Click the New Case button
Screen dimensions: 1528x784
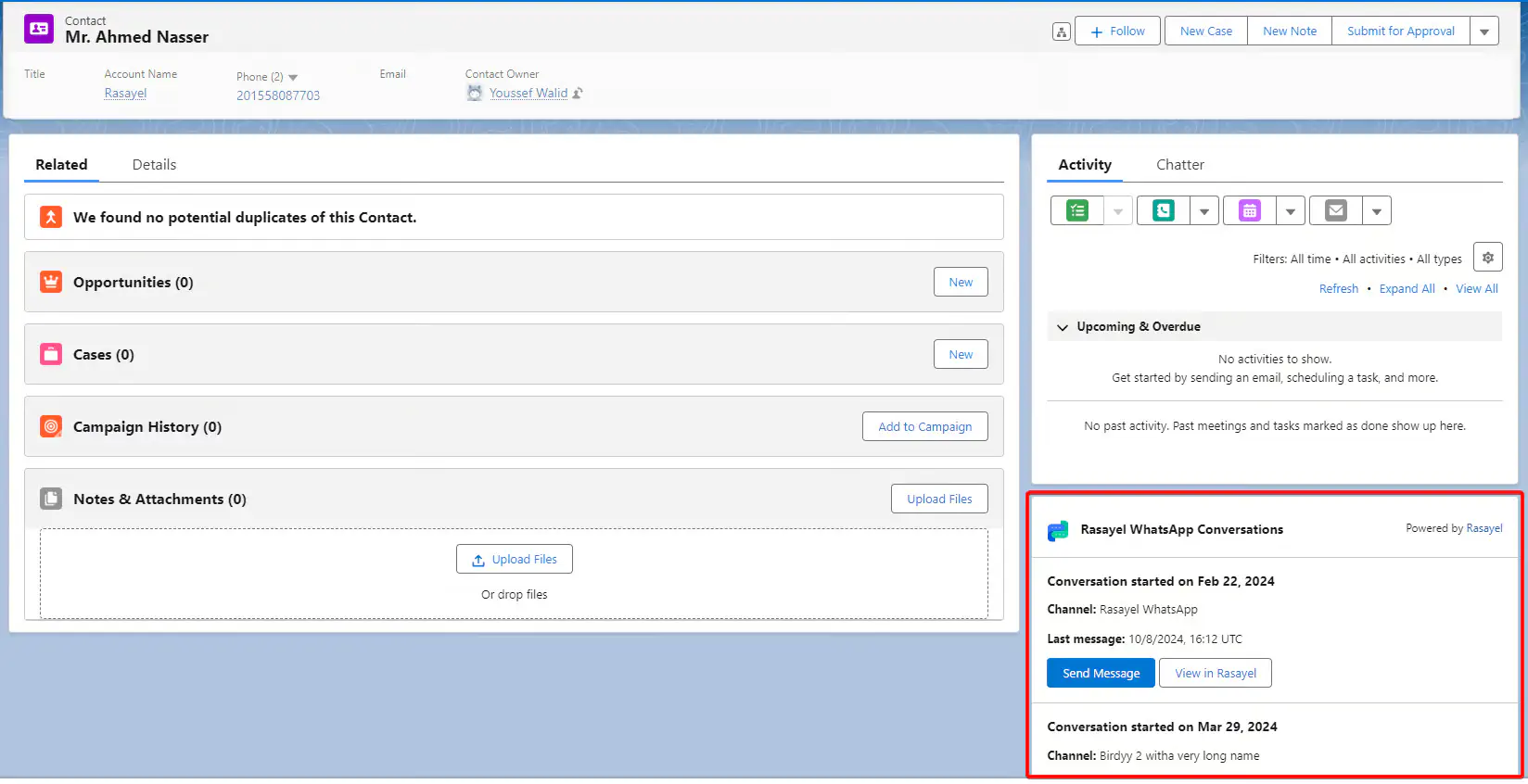[x=1206, y=32]
